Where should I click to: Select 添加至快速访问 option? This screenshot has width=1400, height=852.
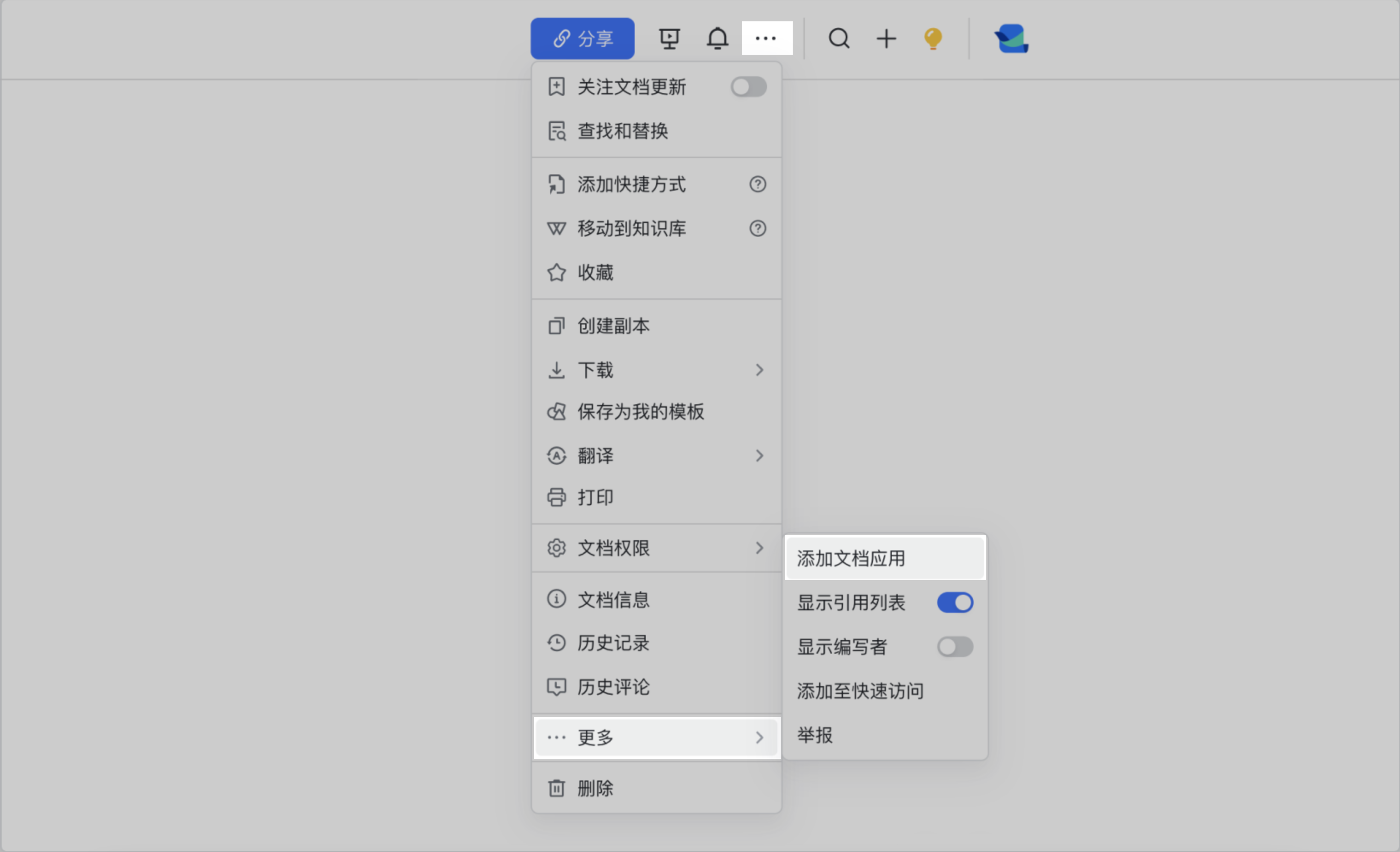coord(860,691)
